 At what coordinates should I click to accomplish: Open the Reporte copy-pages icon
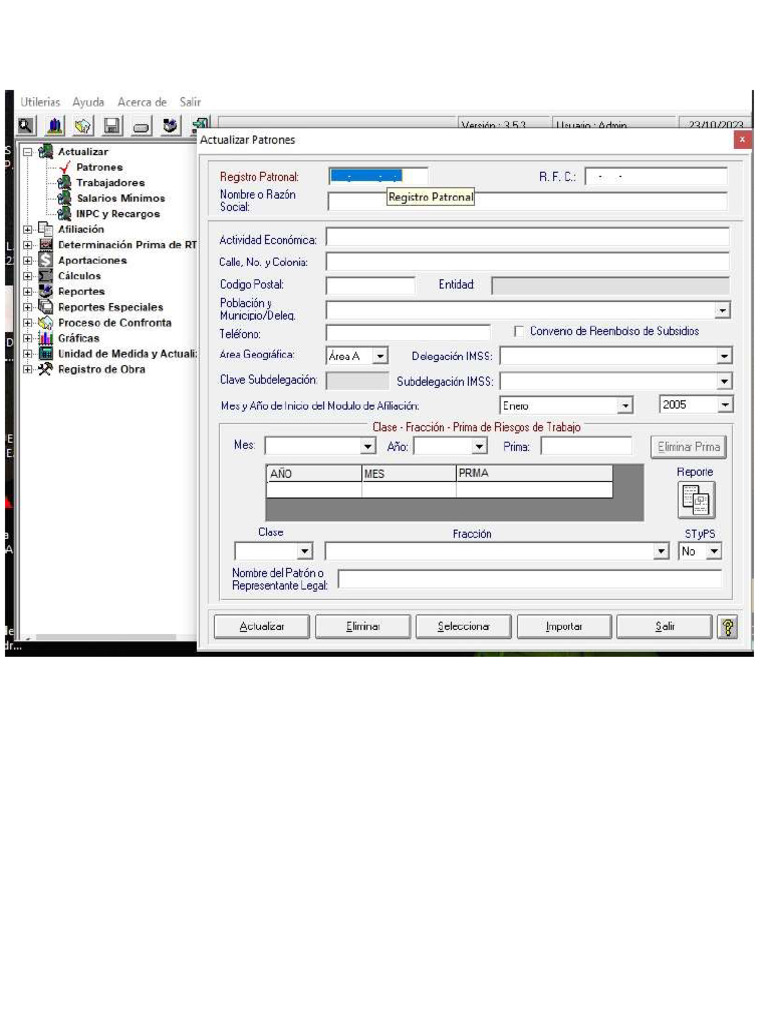(696, 500)
